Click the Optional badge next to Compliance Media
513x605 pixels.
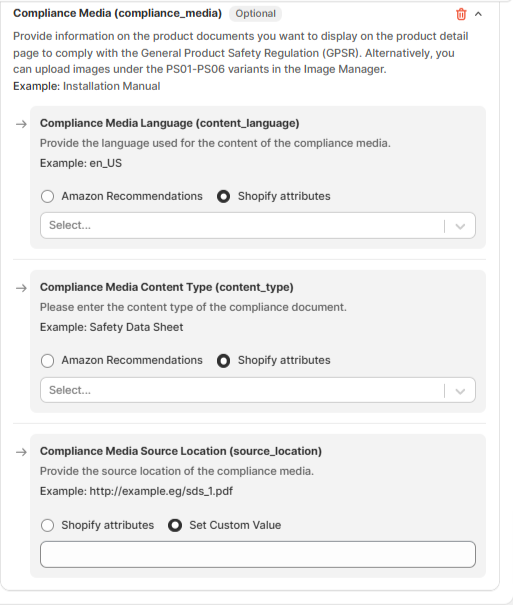pos(255,14)
